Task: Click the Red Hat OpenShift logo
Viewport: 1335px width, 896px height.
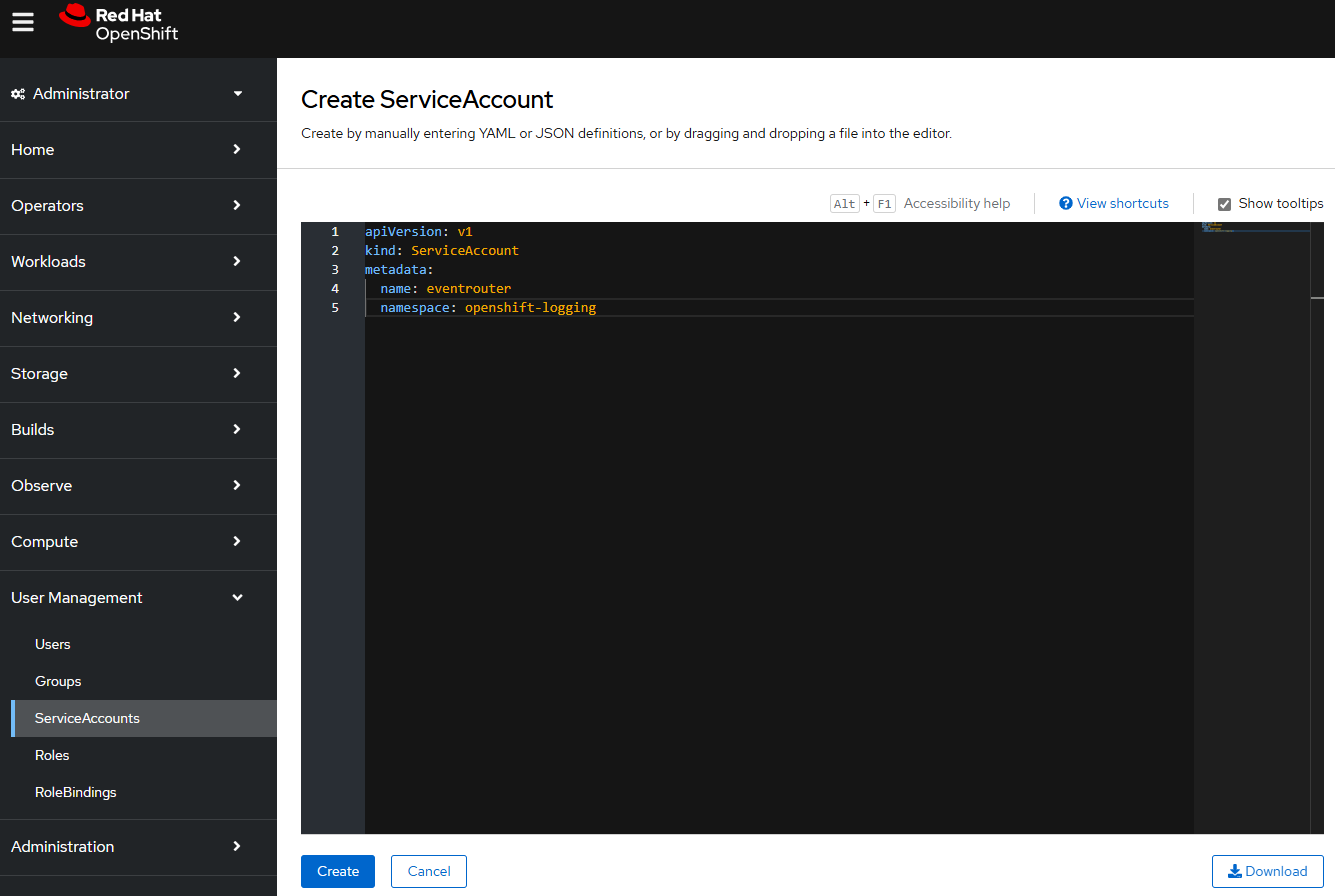Action: click(x=119, y=24)
